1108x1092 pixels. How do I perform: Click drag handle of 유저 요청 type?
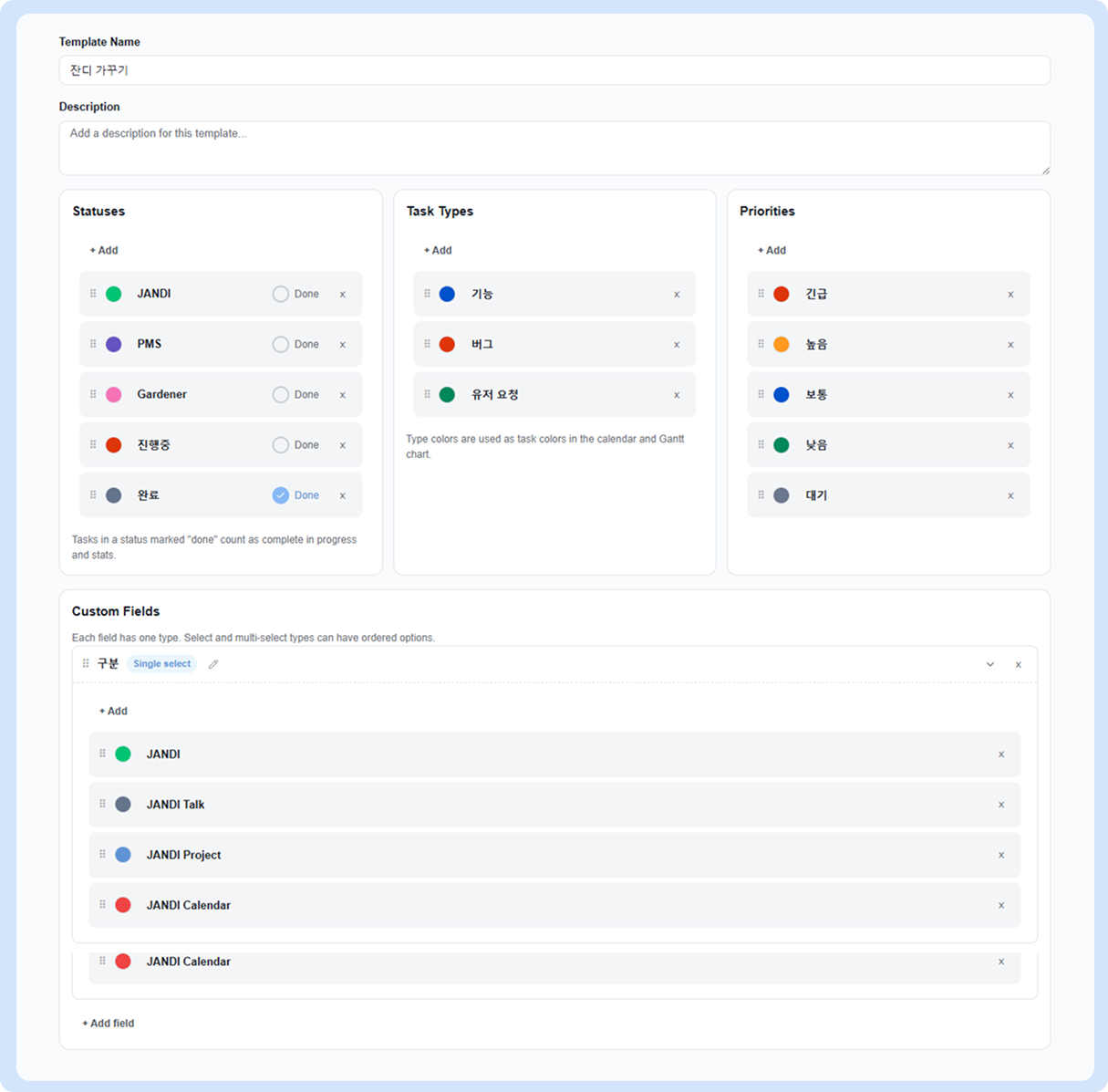[427, 394]
